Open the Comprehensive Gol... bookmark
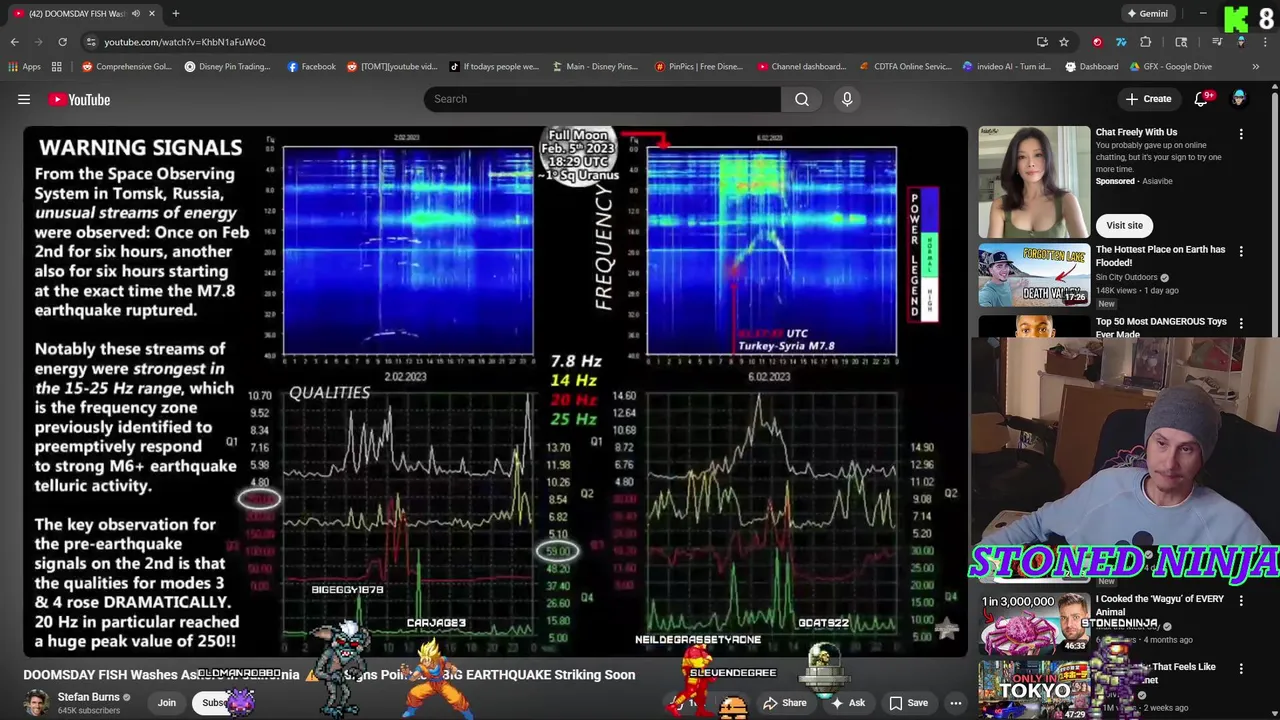 [127, 67]
